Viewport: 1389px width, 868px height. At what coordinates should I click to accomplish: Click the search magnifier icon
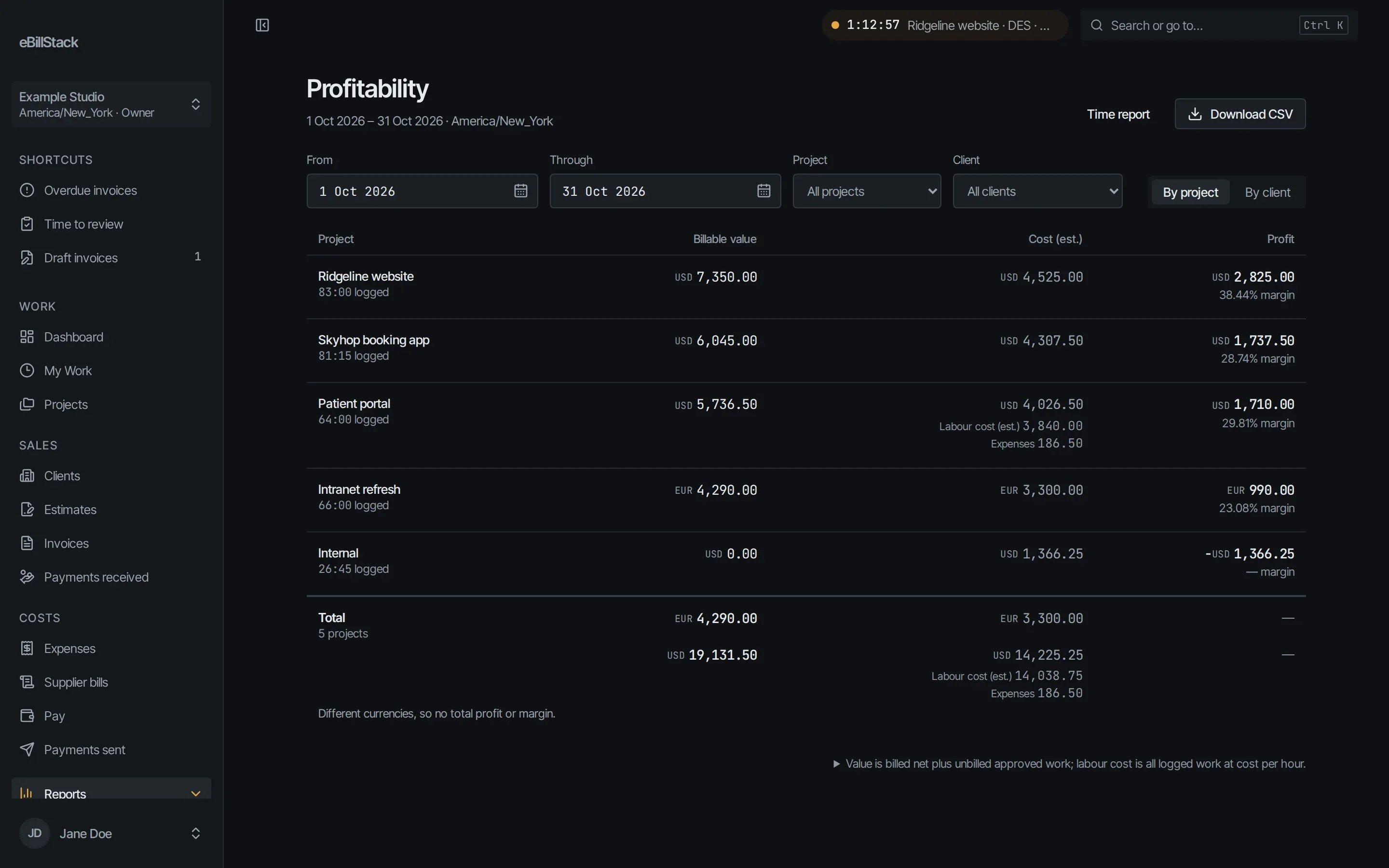(x=1096, y=25)
